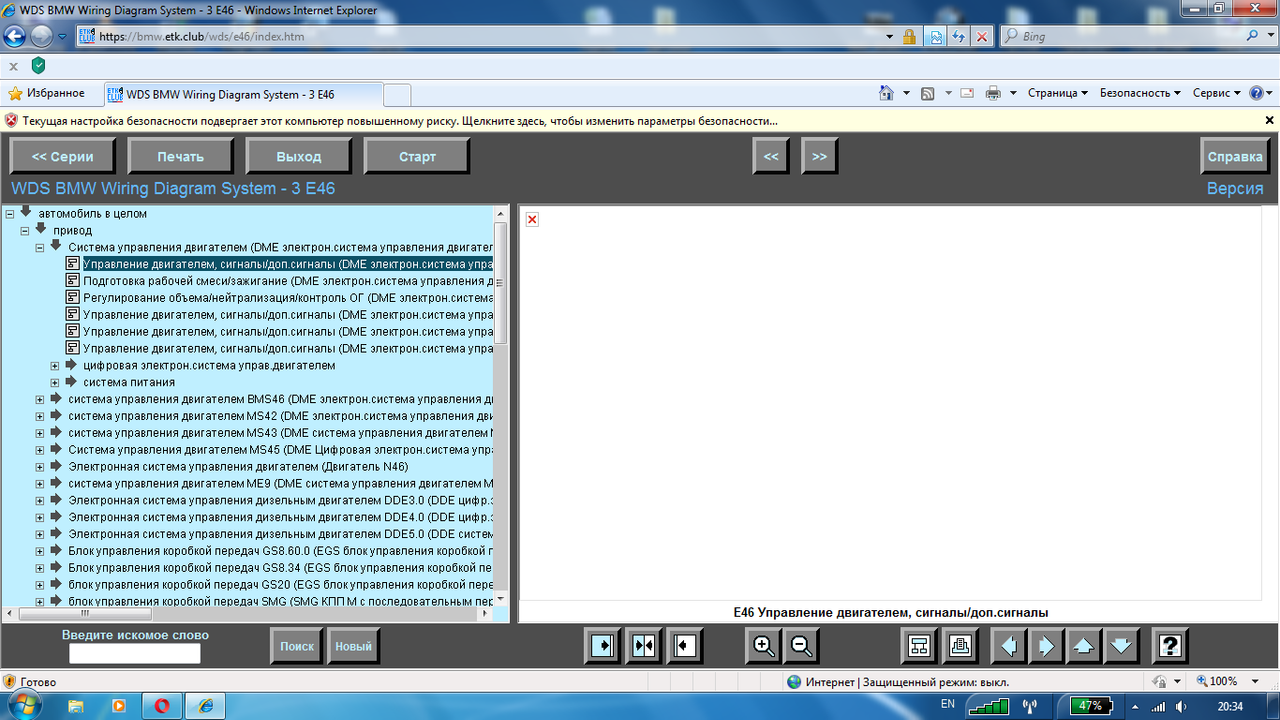Open help with the question mark icon

tap(1170, 646)
